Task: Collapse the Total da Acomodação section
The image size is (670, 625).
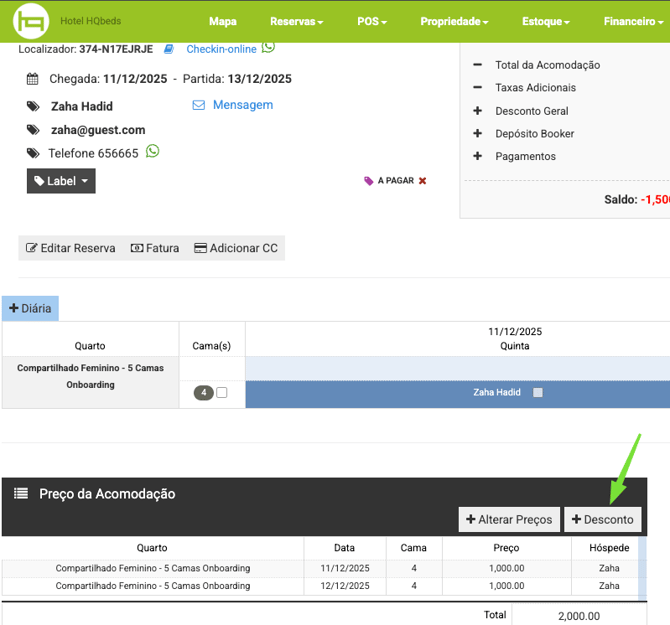Action: tap(477, 65)
